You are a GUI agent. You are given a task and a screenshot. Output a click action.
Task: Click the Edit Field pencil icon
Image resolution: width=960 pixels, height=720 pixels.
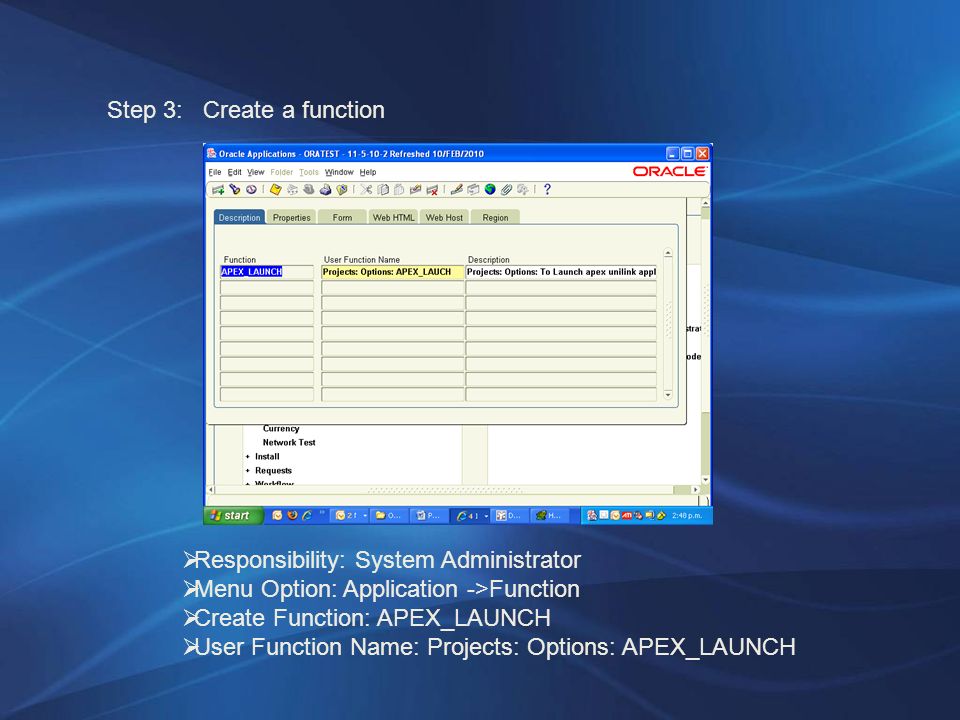pyautogui.click(x=456, y=190)
